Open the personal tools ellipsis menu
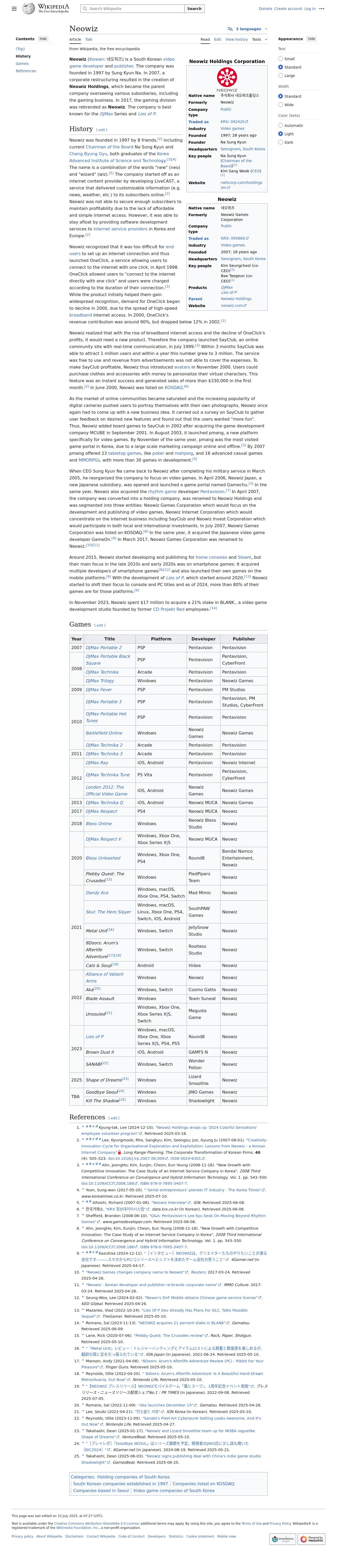 (322, 8)
